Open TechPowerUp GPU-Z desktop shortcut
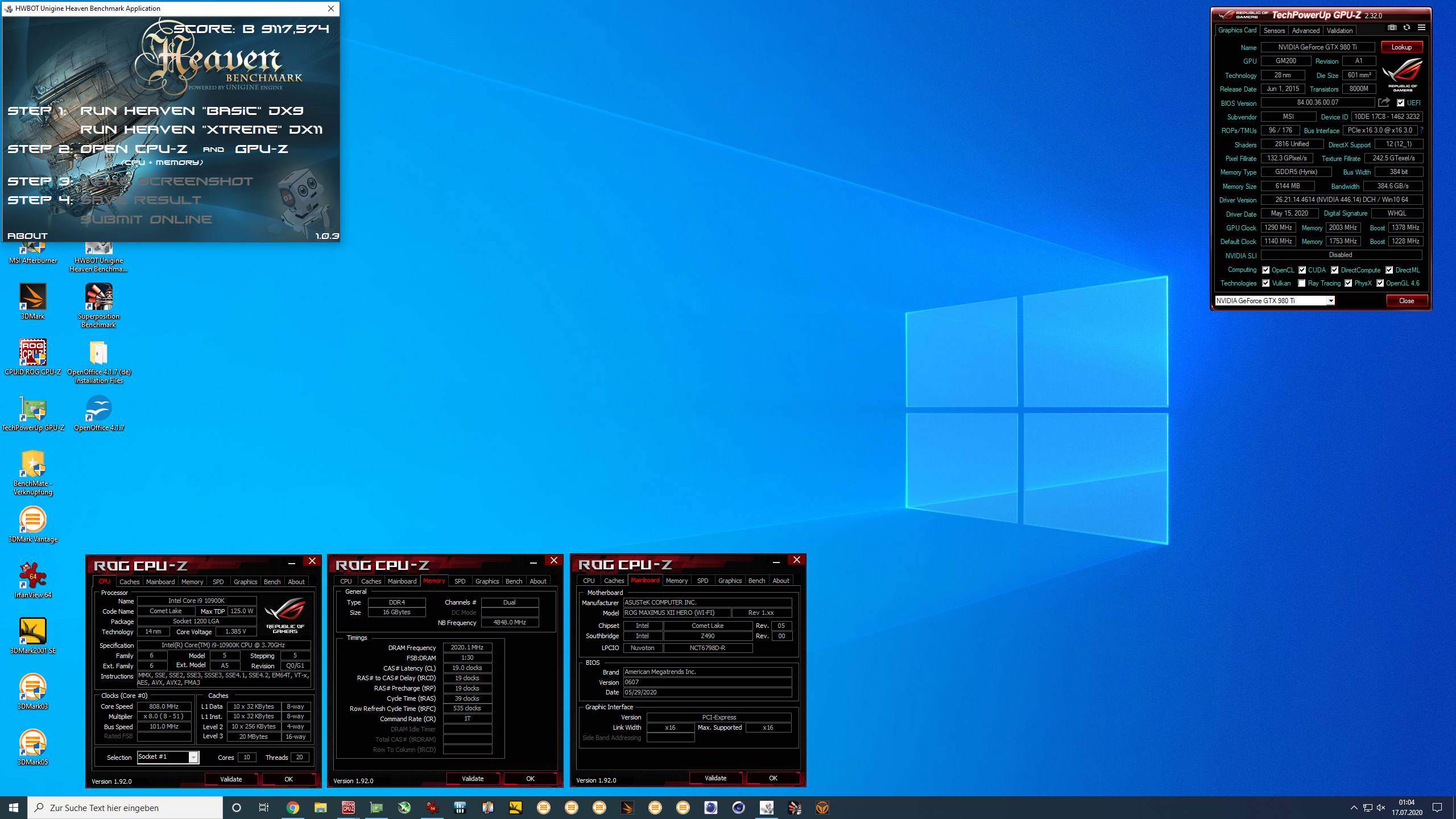 (x=33, y=413)
